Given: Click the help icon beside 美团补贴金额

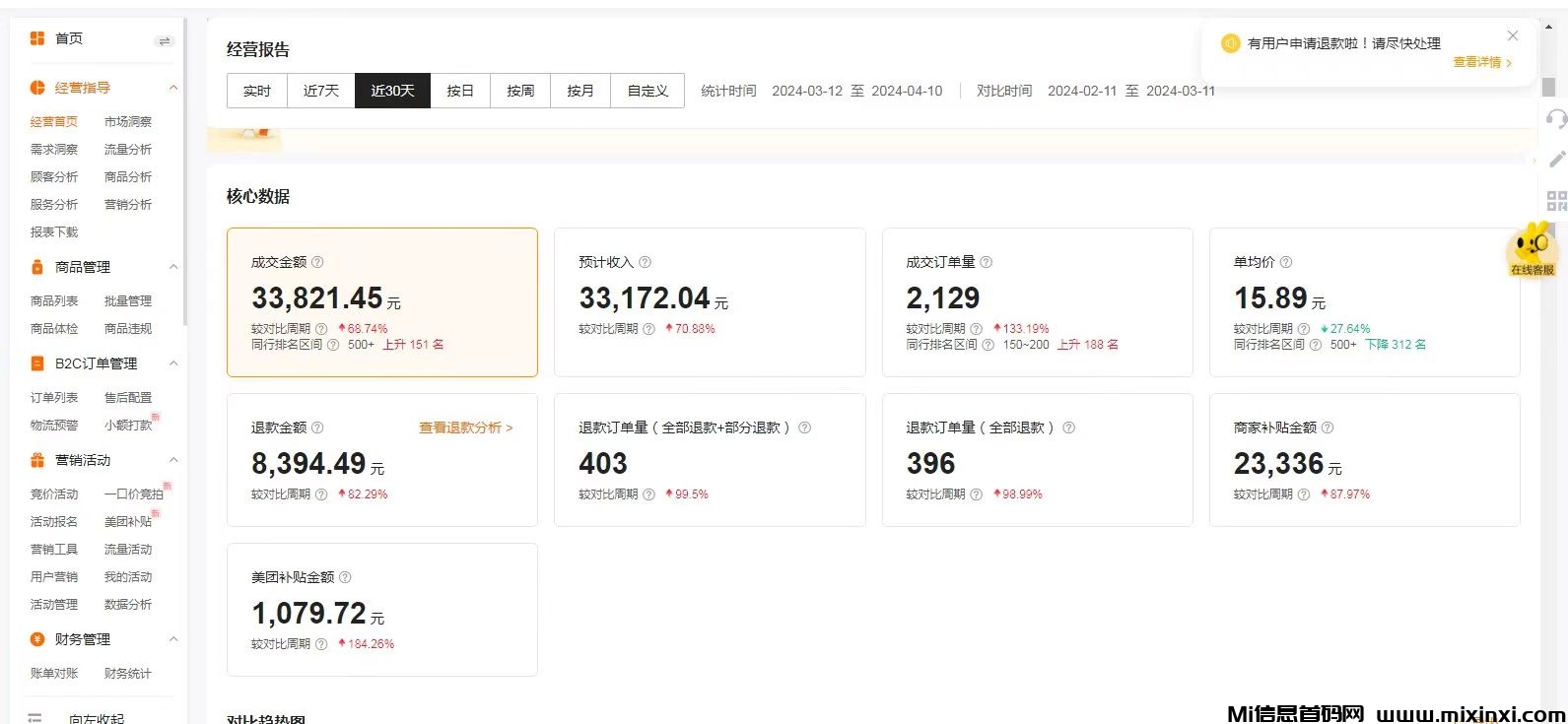Looking at the screenshot, I should [345, 577].
